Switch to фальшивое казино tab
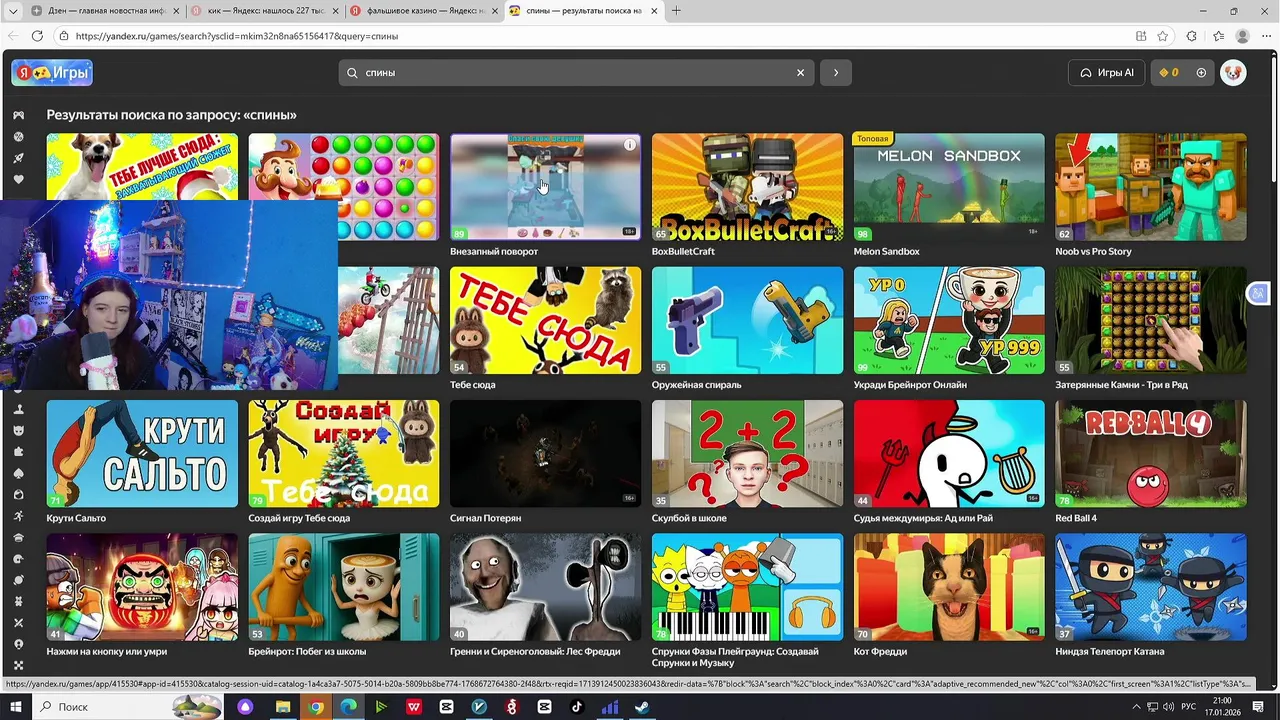The height and width of the screenshot is (720, 1280). (x=424, y=11)
